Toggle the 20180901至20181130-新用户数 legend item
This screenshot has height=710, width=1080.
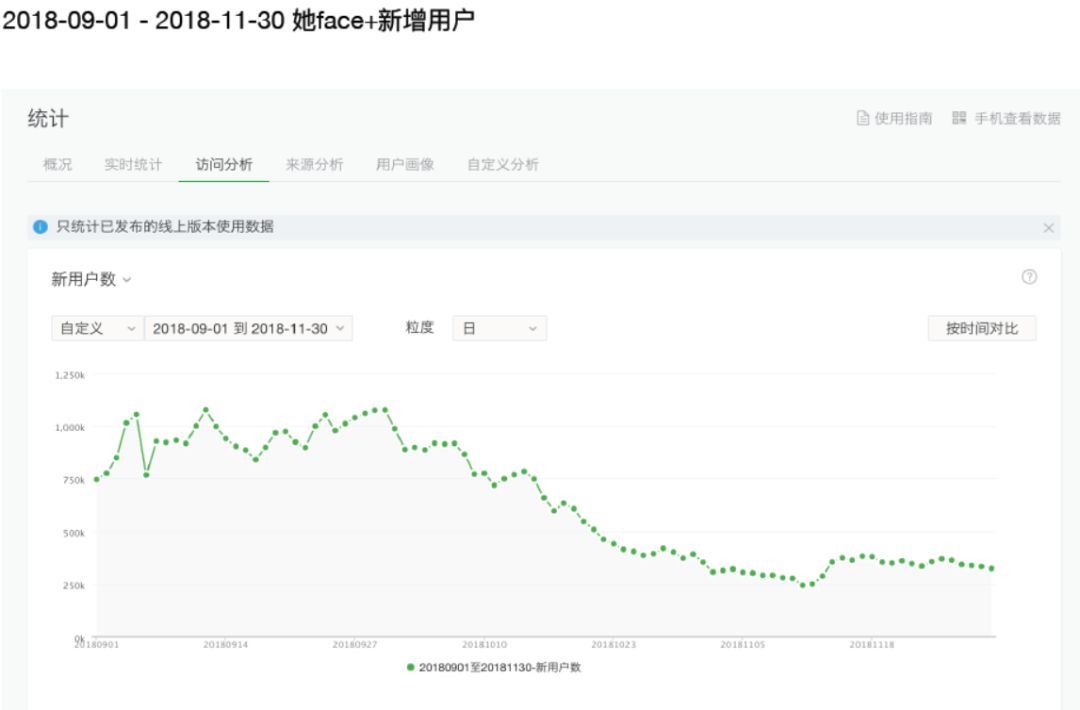pyautogui.click(x=494, y=667)
